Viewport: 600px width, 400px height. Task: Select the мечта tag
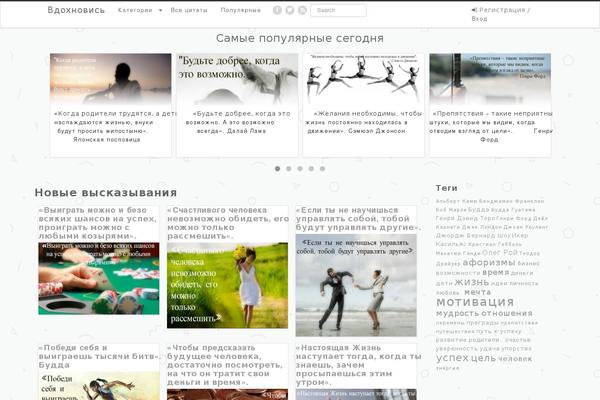pyautogui.click(x=478, y=292)
